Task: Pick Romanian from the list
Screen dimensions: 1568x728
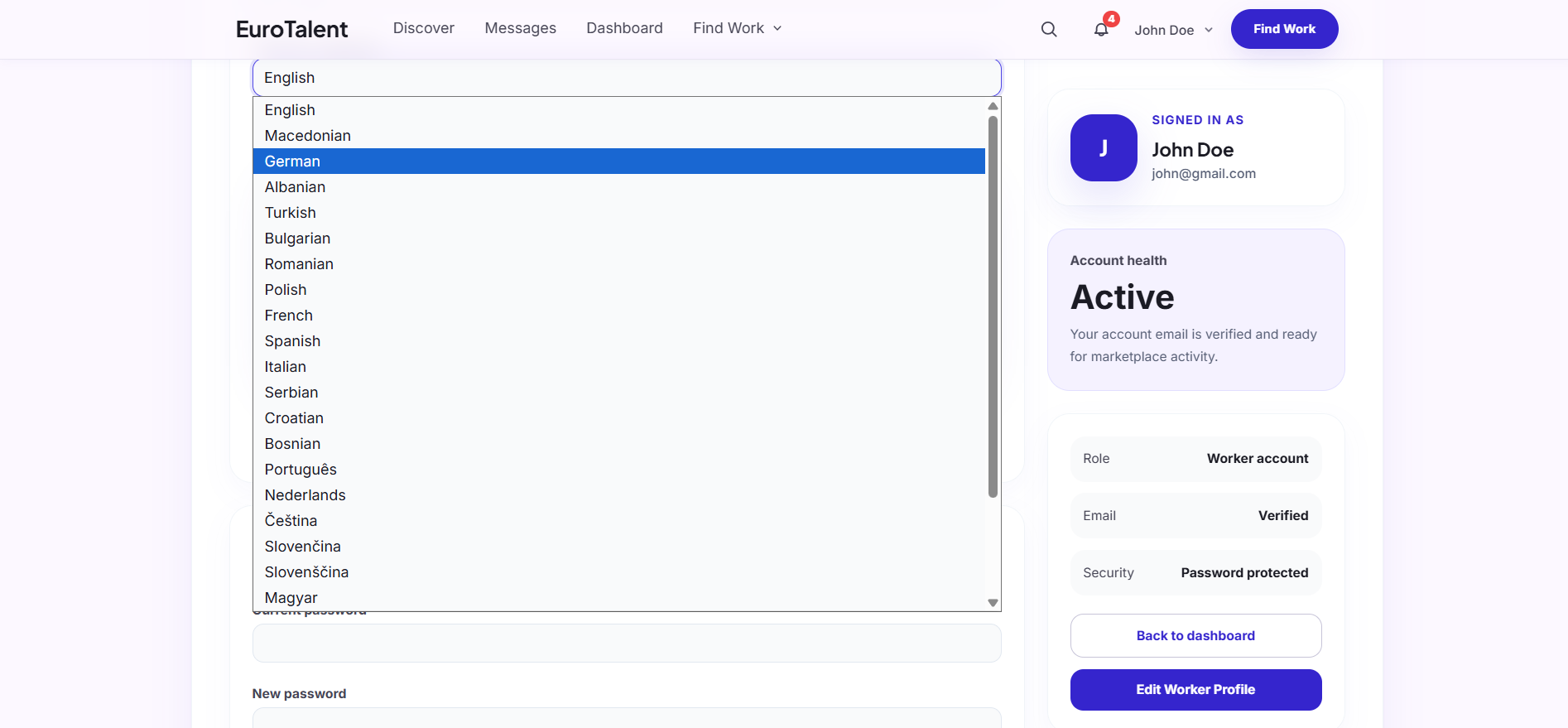Action: (x=619, y=264)
